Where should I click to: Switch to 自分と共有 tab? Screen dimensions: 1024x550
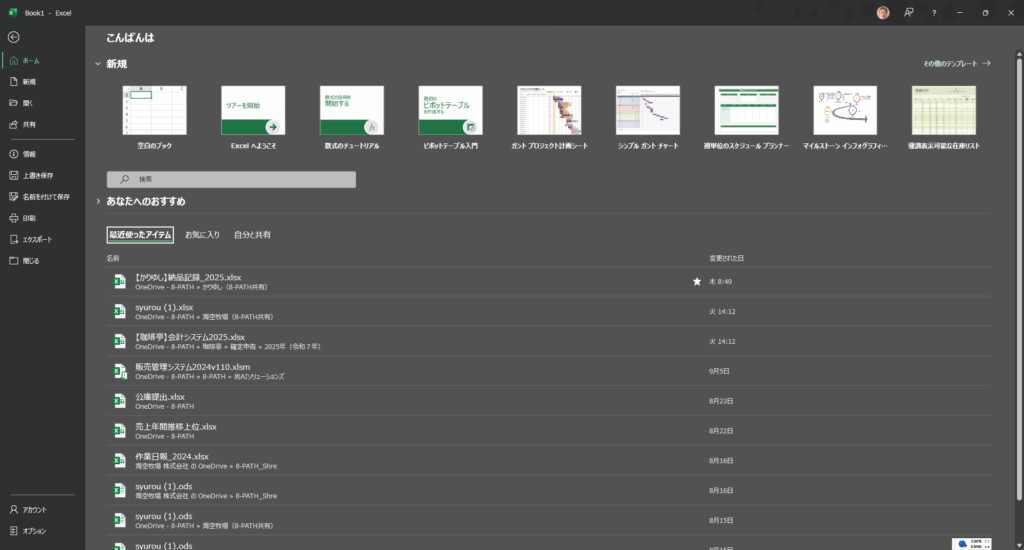point(252,235)
